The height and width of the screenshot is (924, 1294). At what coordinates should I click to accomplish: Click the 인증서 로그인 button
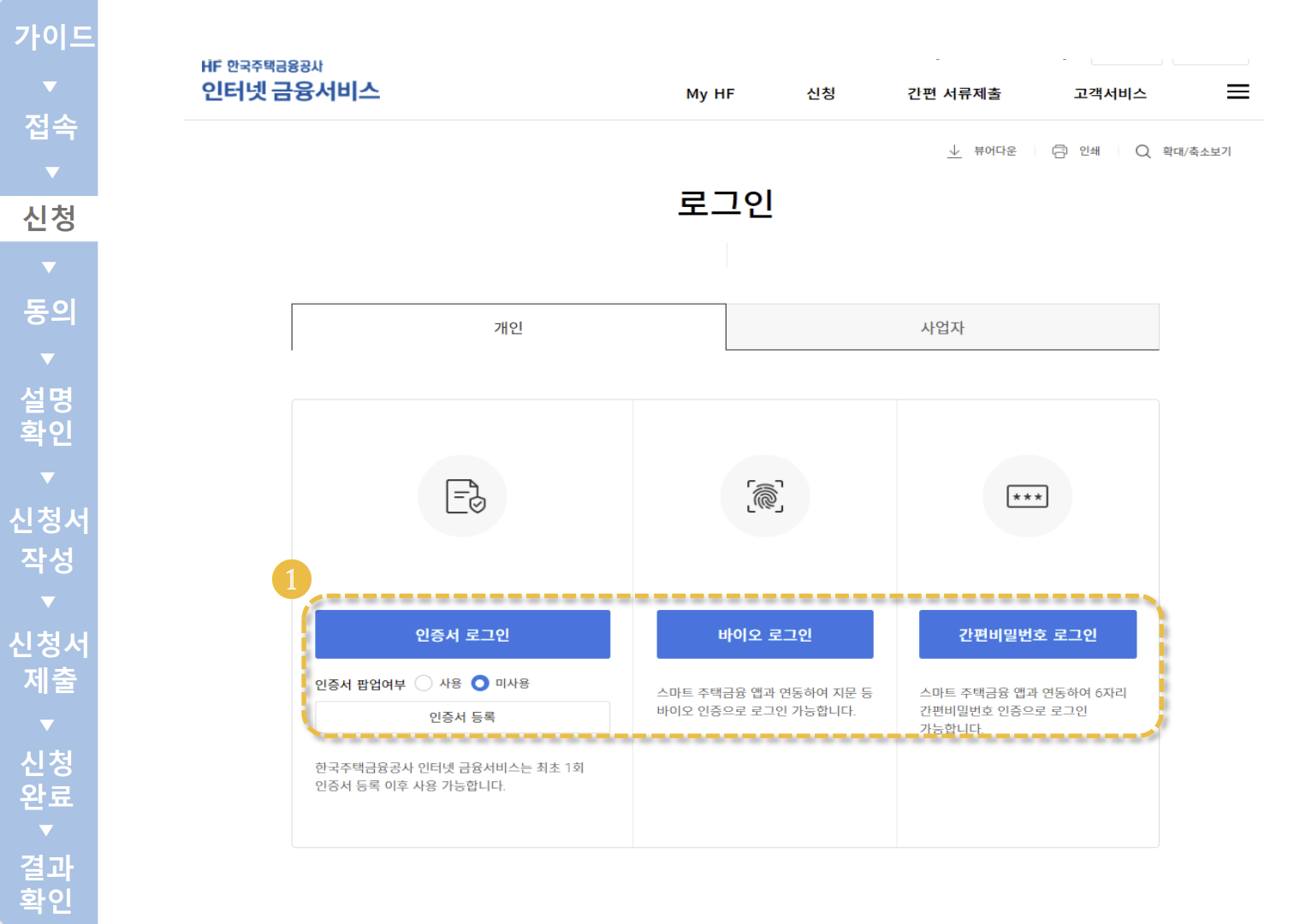(462, 634)
